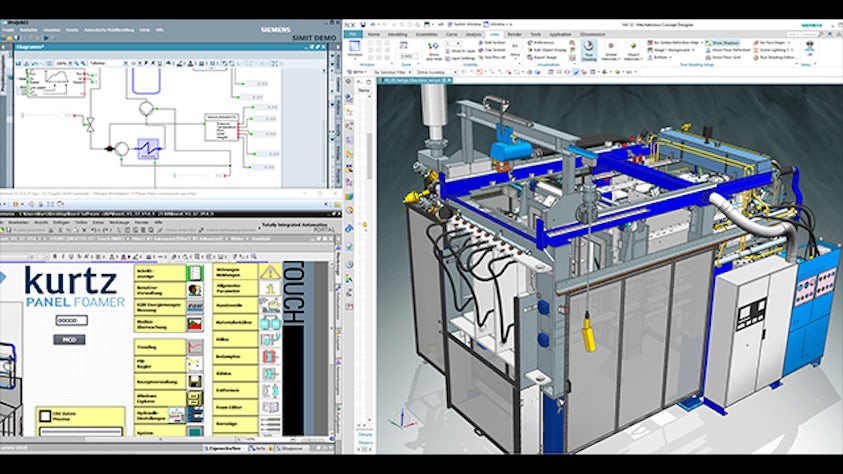Open the No Face Edges dropdown
843x474 pixels.
[771, 42]
